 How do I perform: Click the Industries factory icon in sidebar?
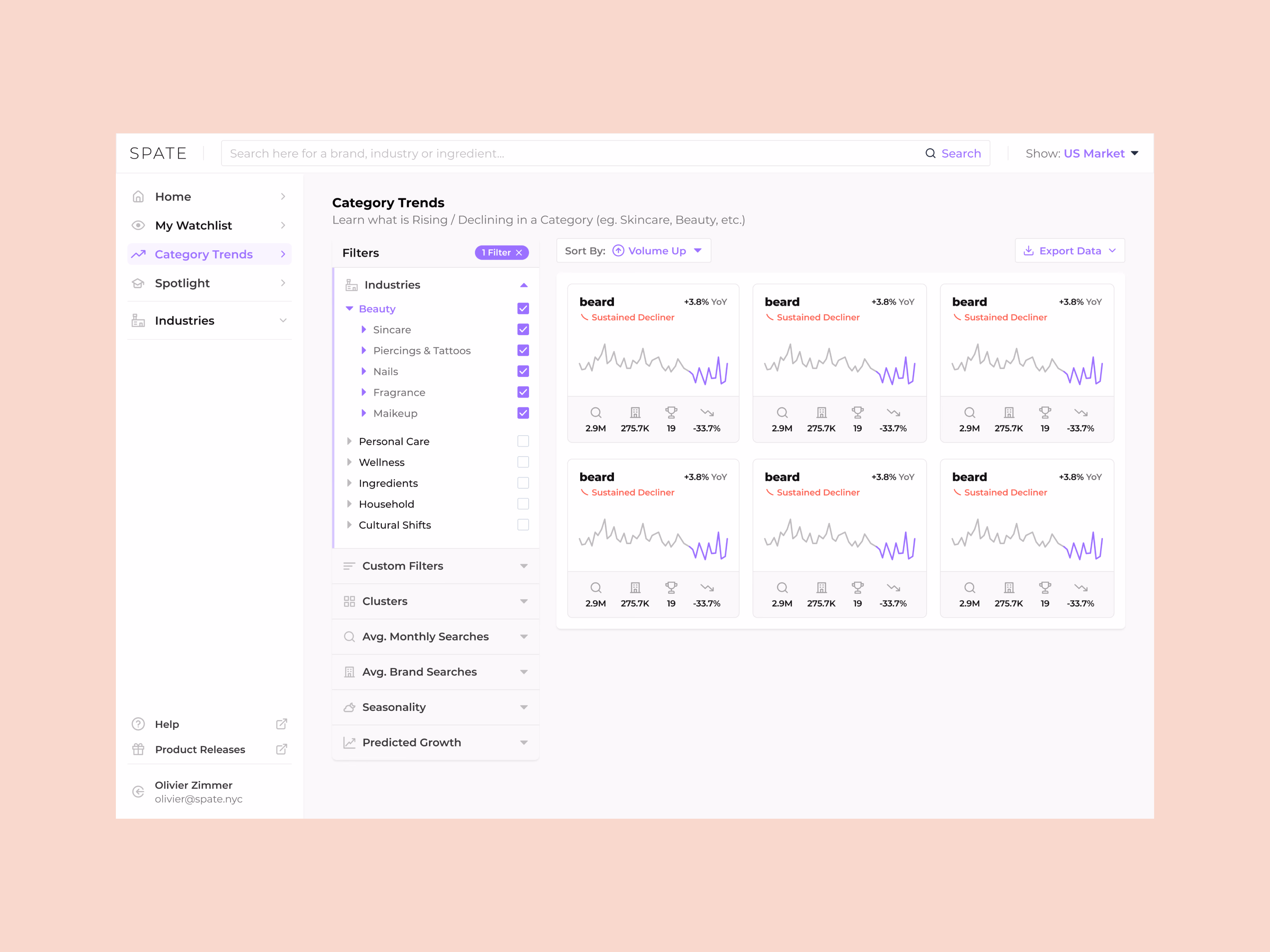coord(139,320)
